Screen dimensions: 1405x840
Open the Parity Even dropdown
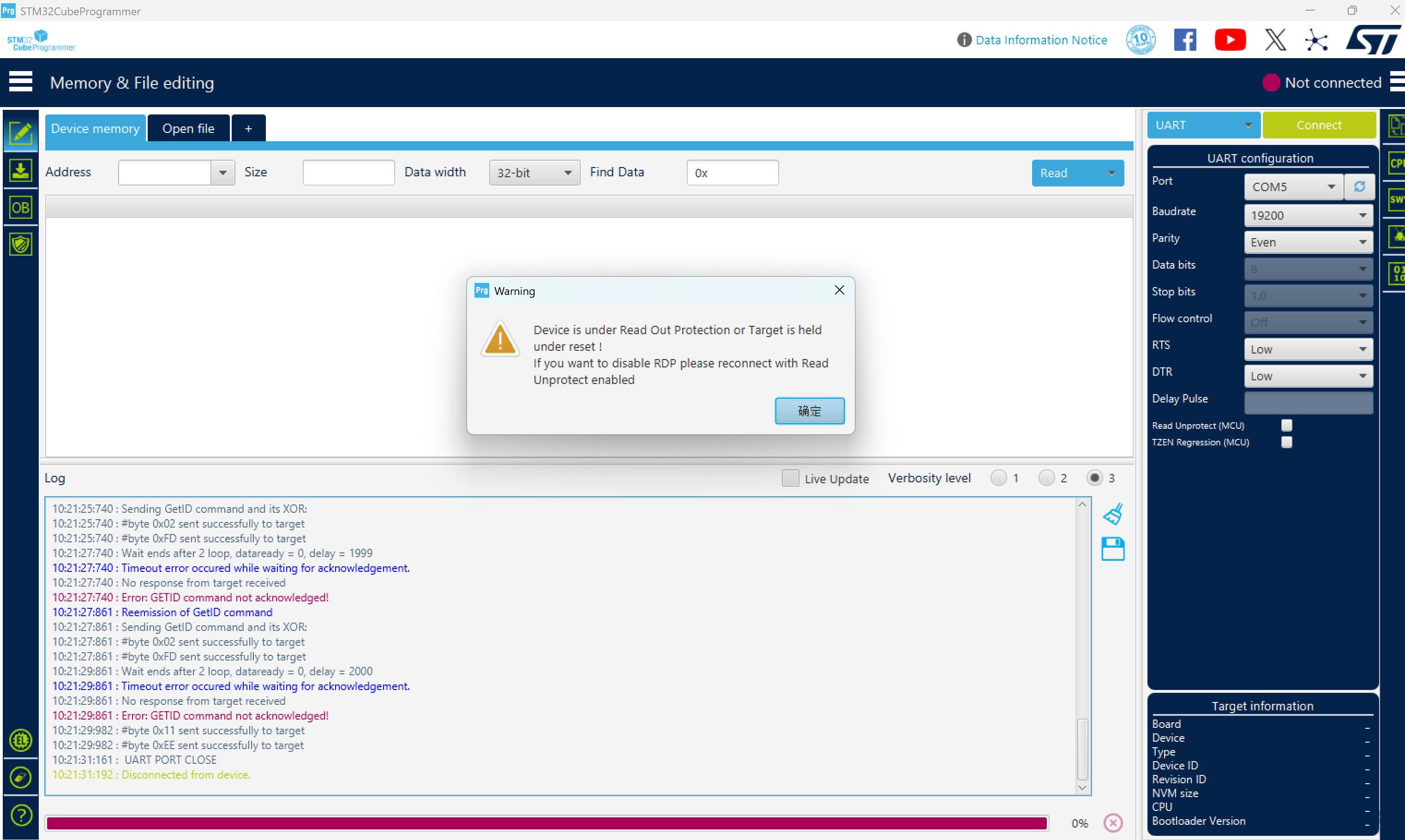click(x=1309, y=242)
